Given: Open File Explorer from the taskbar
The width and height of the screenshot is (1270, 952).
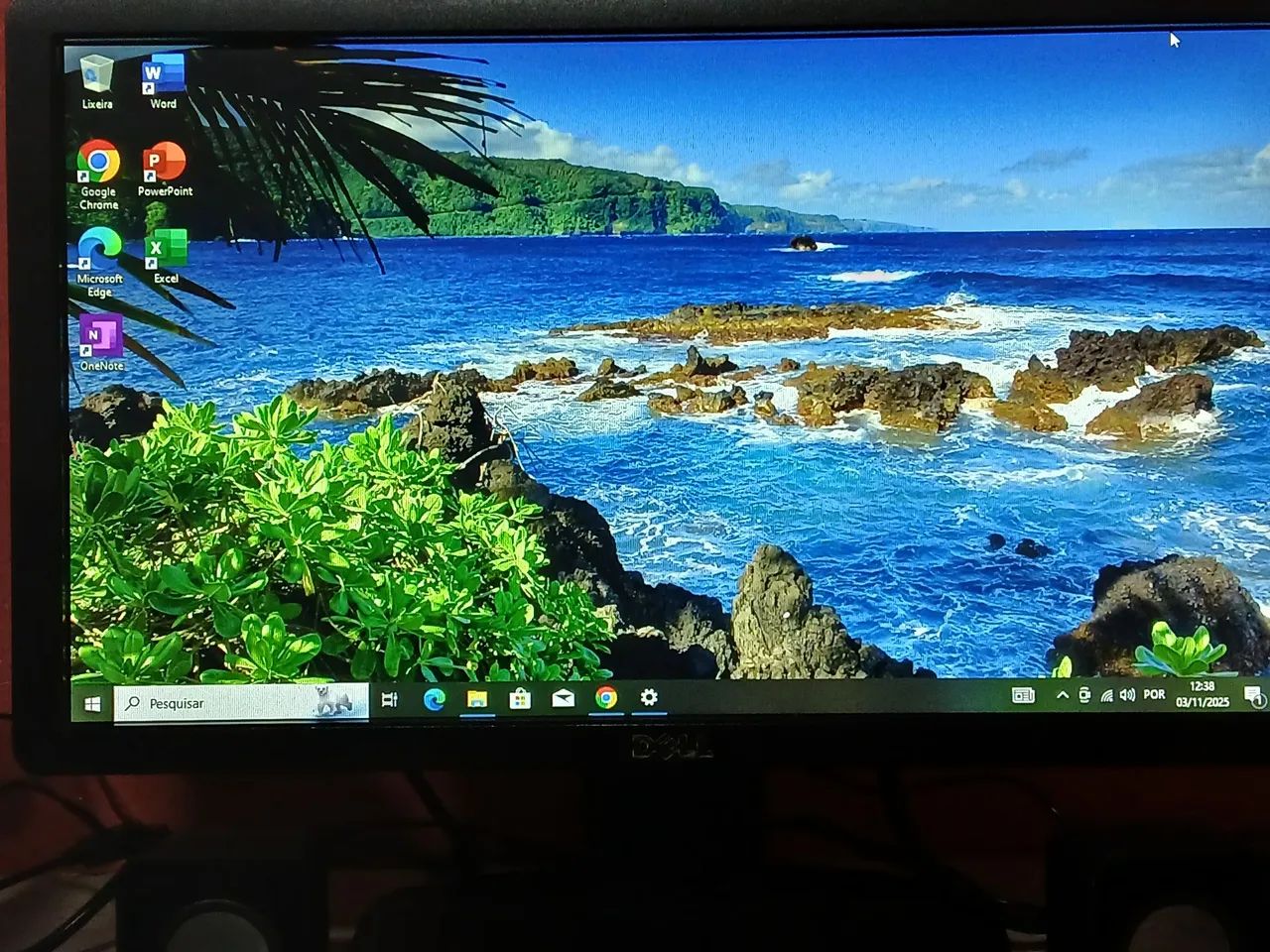Looking at the screenshot, I should (x=477, y=698).
